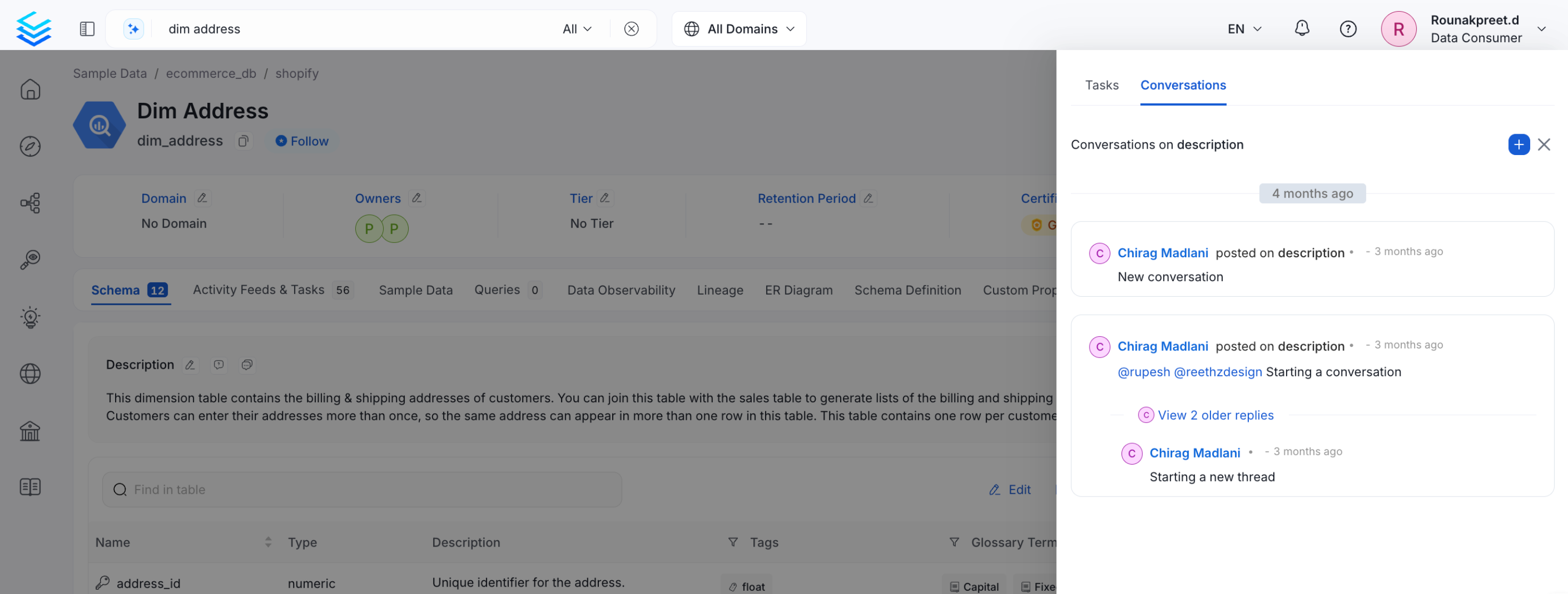Image resolution: width=1568 pixels, height=594 pixels.
Task: Toggle the left sidebar collapse icon
Action: 87,29
